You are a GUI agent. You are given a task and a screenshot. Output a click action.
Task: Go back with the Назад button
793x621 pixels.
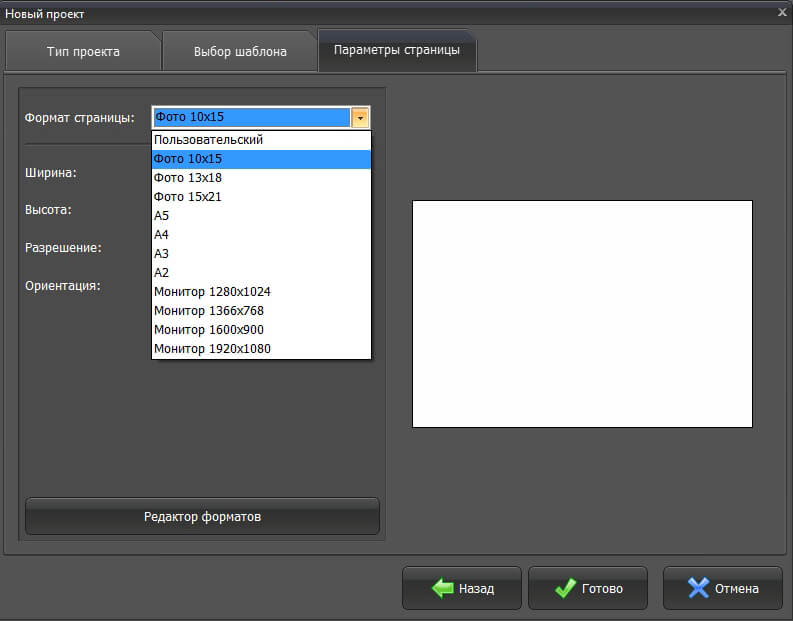coord(462,588)
